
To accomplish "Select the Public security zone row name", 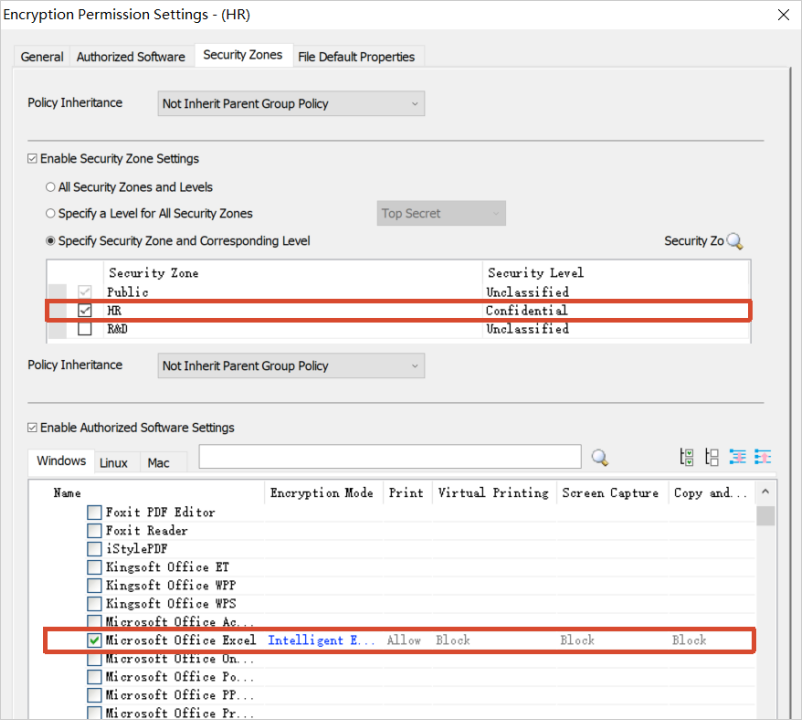I will (127, 292).
